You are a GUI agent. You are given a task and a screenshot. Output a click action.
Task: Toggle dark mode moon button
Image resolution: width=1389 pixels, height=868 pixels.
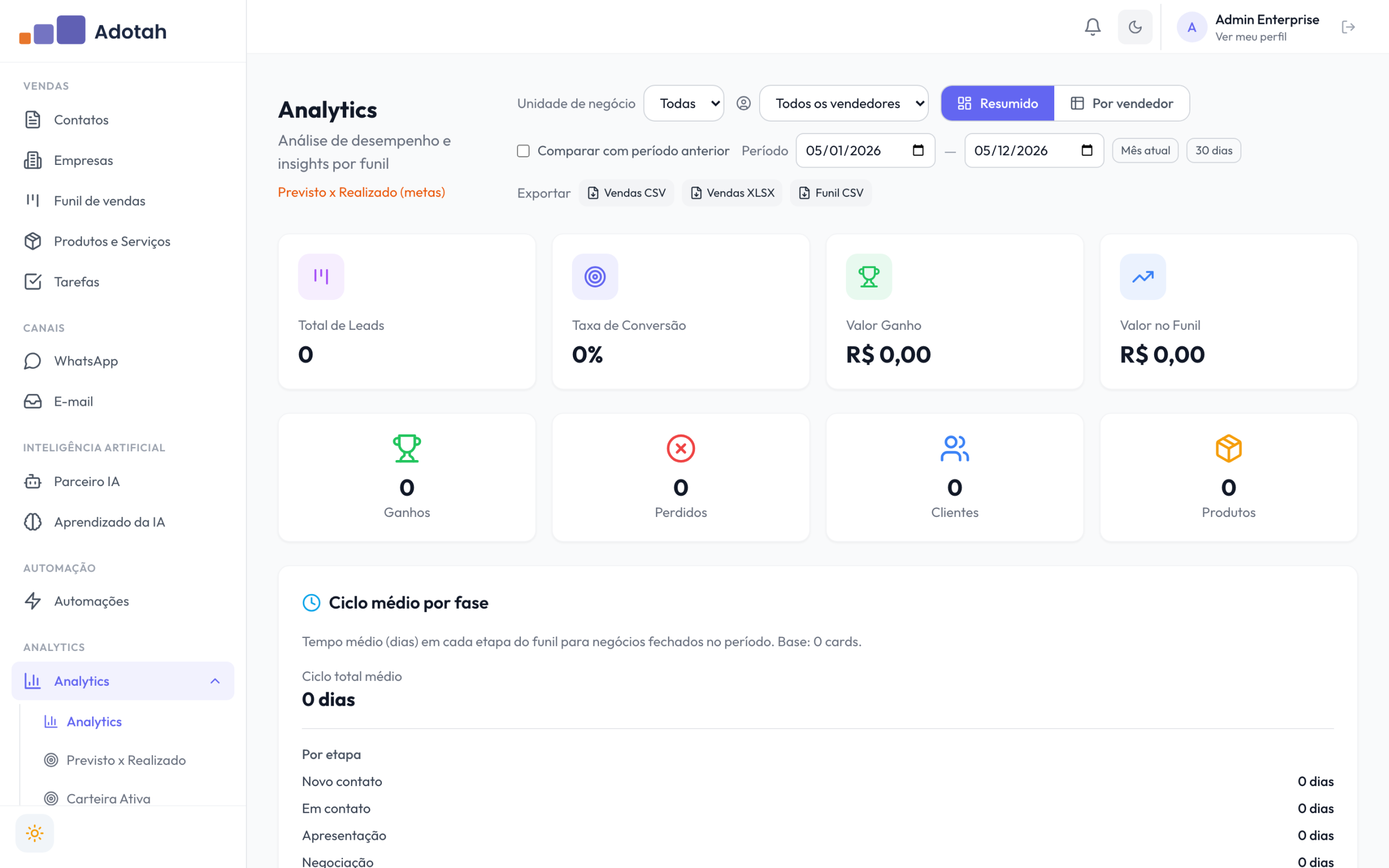point(1135,27)
